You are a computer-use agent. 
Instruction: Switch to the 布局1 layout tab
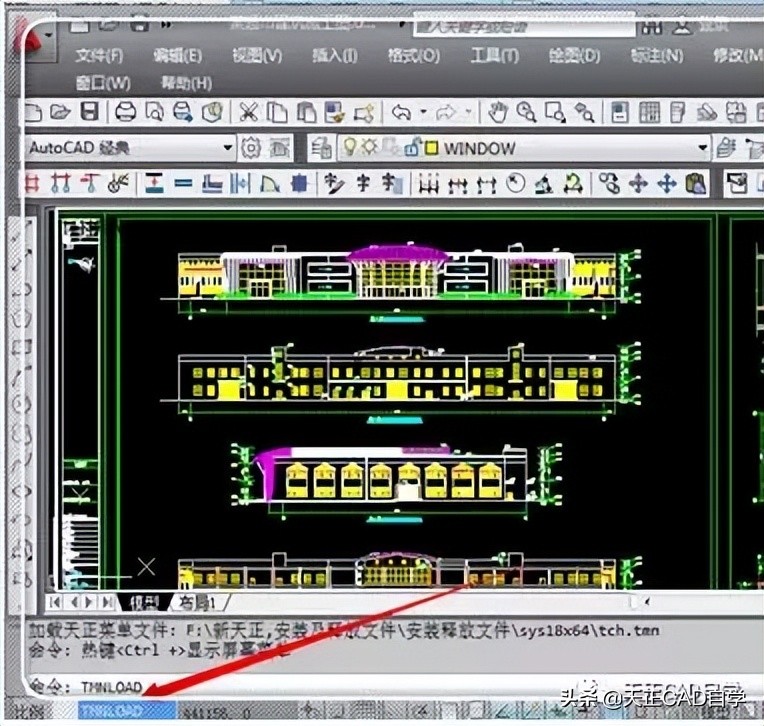199,602
